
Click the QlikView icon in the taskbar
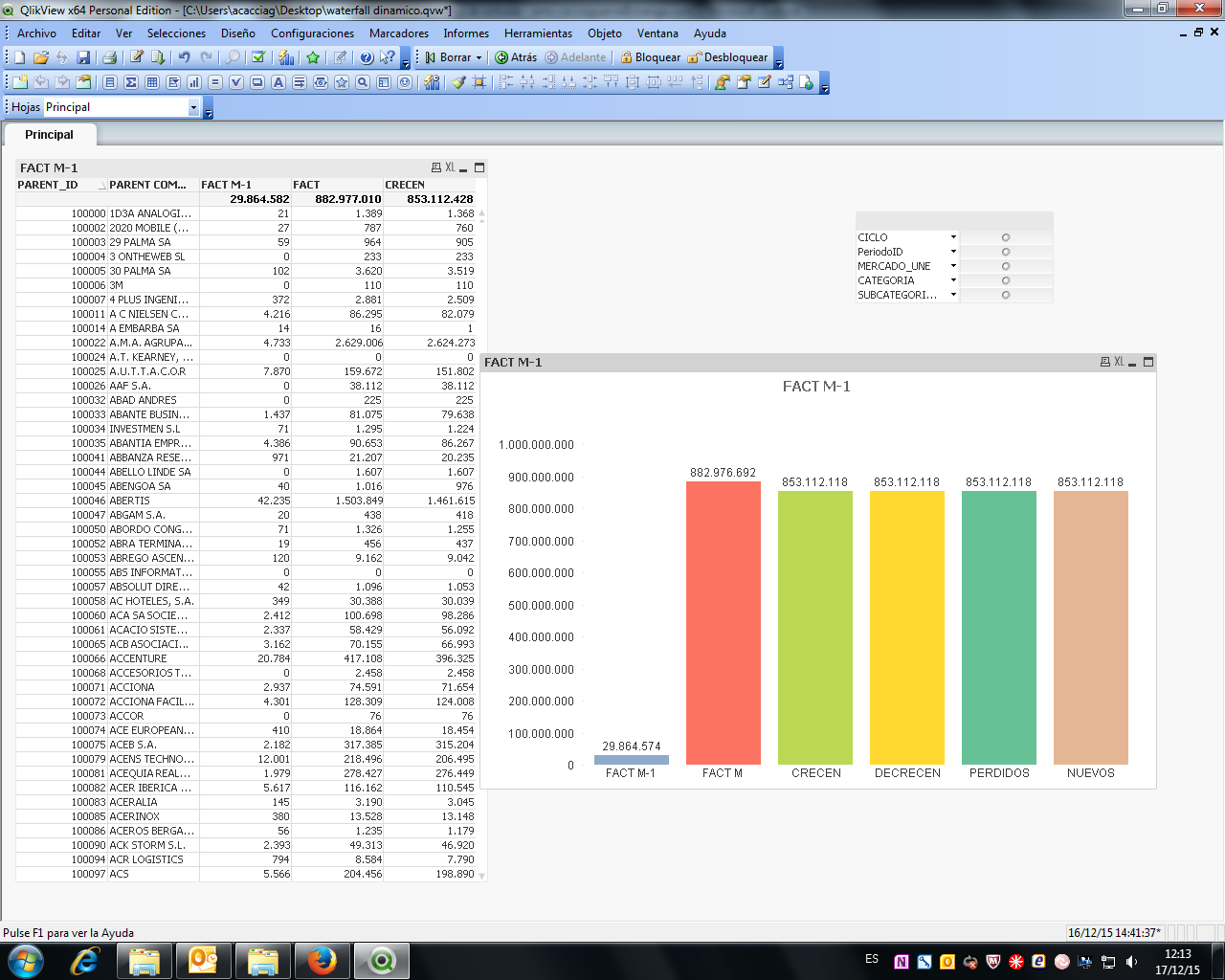pyautogui.click(x=382, y=960)
